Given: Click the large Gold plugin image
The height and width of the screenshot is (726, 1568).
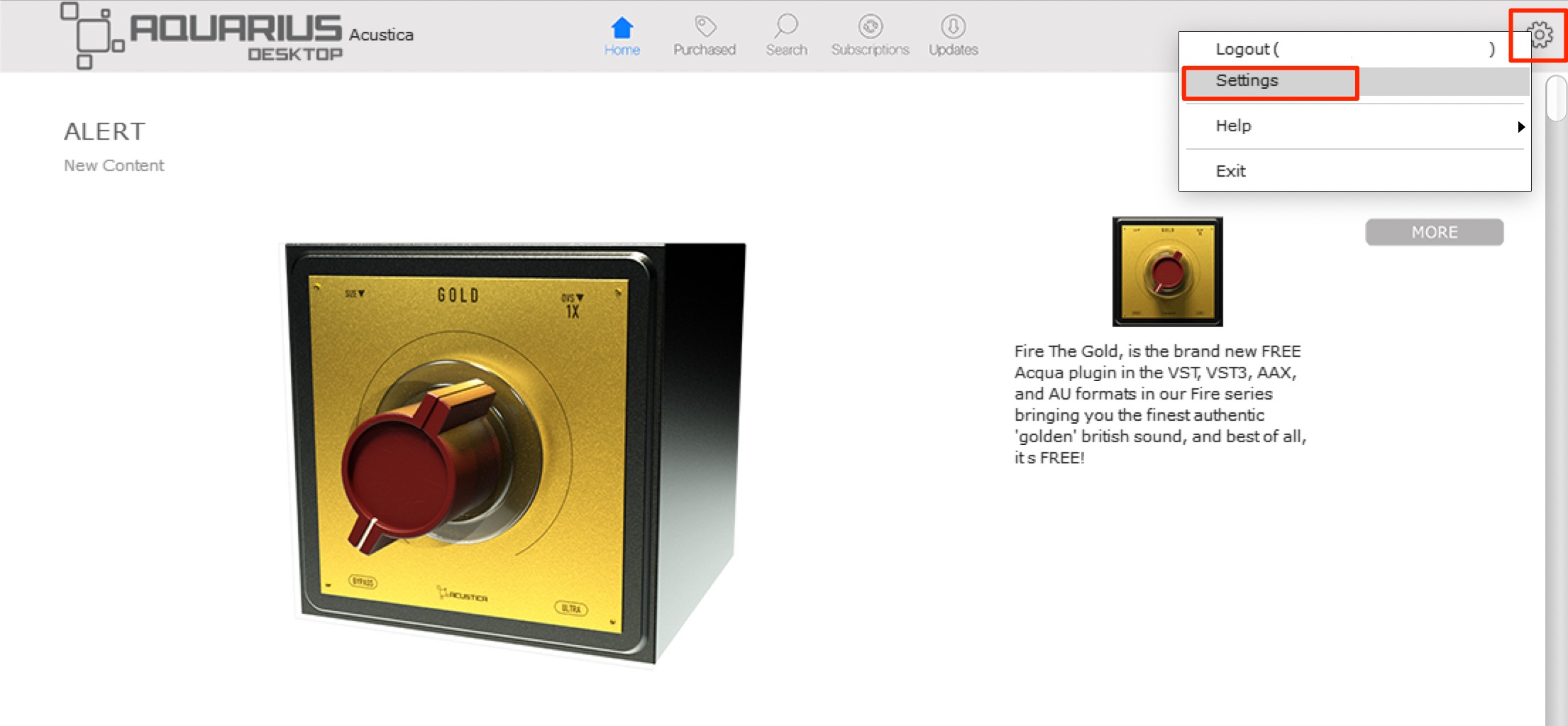Looking at the screenshot, I should point(515,454).
